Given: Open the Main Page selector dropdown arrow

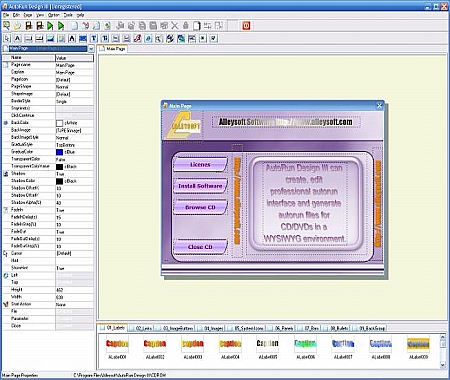Looking at the screenshot, I should pos(91,49).
